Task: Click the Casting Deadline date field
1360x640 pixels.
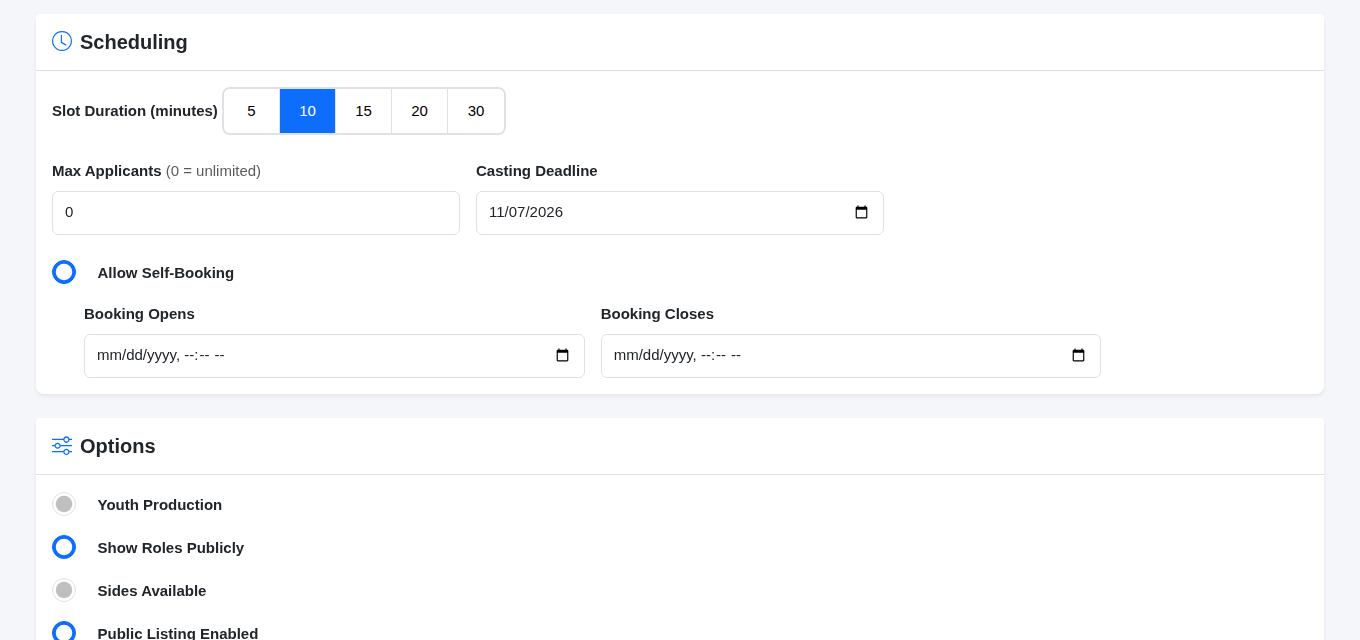Action: 680,213
